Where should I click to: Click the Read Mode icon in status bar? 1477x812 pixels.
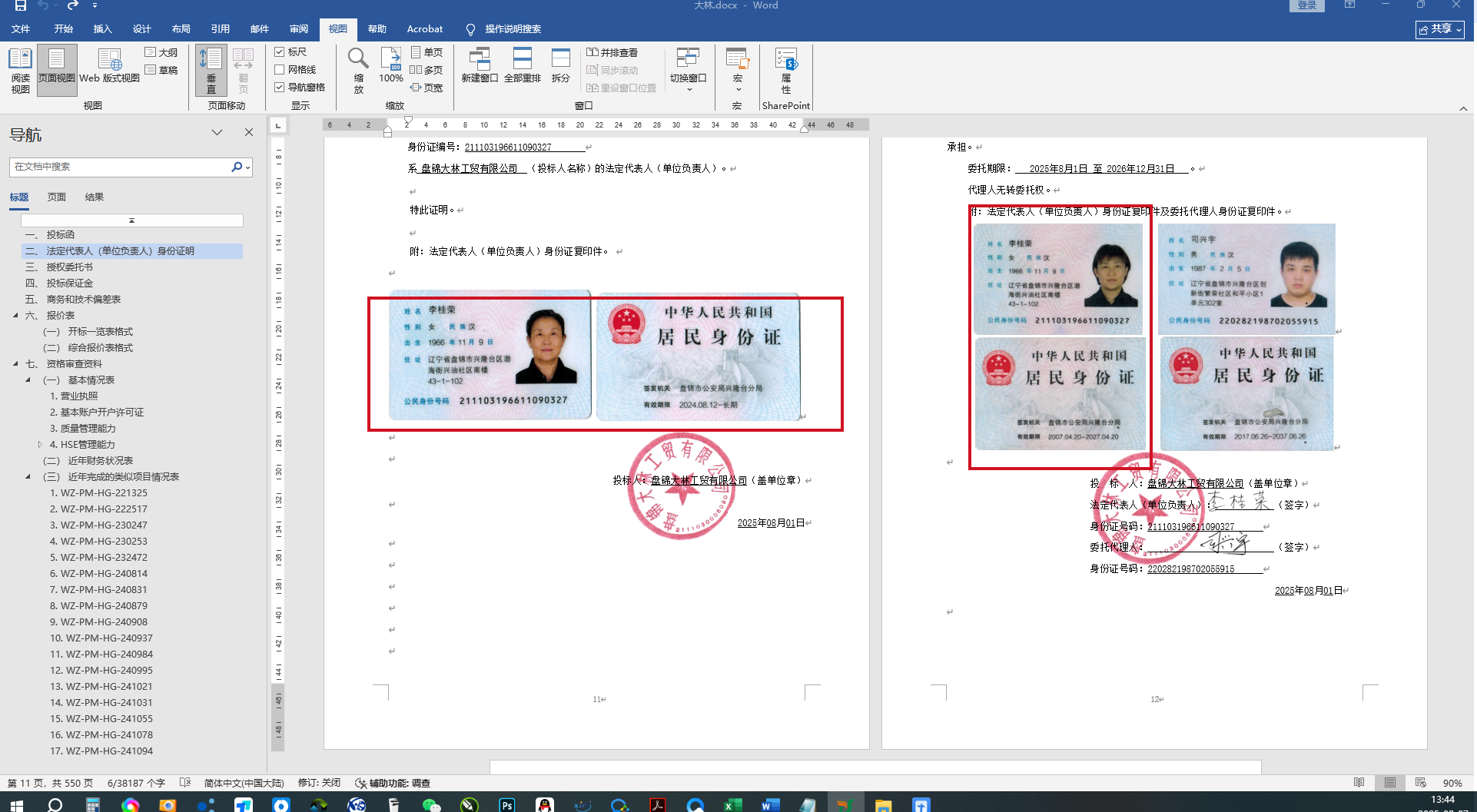pos(1359,783)
